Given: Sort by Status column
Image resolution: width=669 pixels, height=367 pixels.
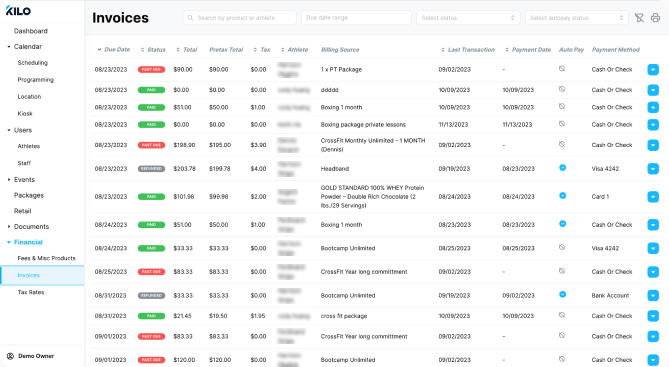Looking at the screenshot, I should pos(153,50).
